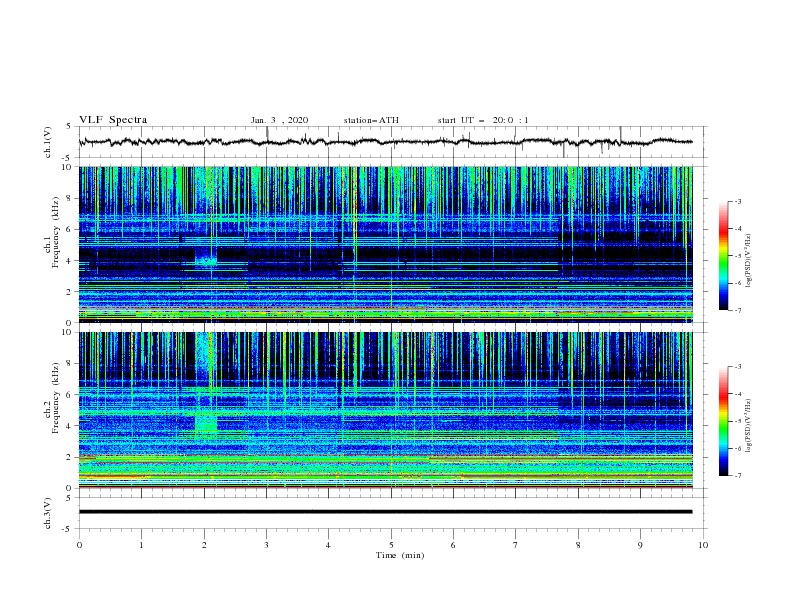Image resolution: width=792 pixels, height=612 pixels.
Task: Click the time axis tick label '0'
Action: click(79, 545)
